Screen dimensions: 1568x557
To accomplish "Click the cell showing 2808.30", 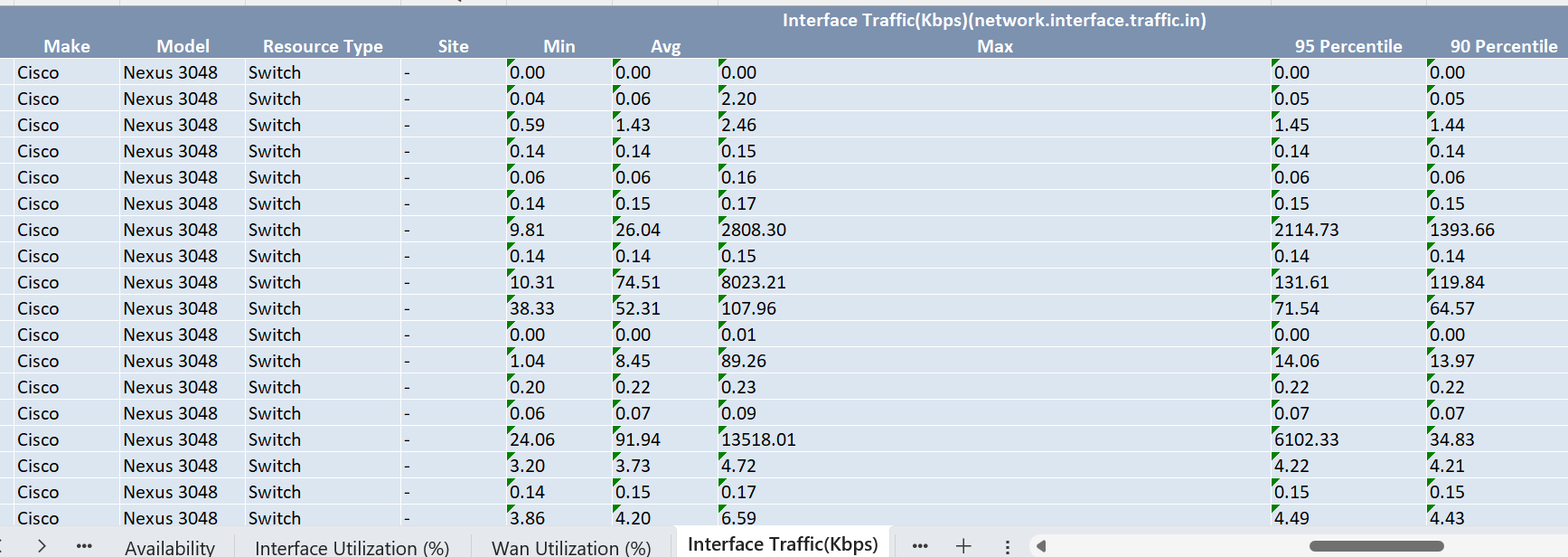I will click(x=994, y=230).
